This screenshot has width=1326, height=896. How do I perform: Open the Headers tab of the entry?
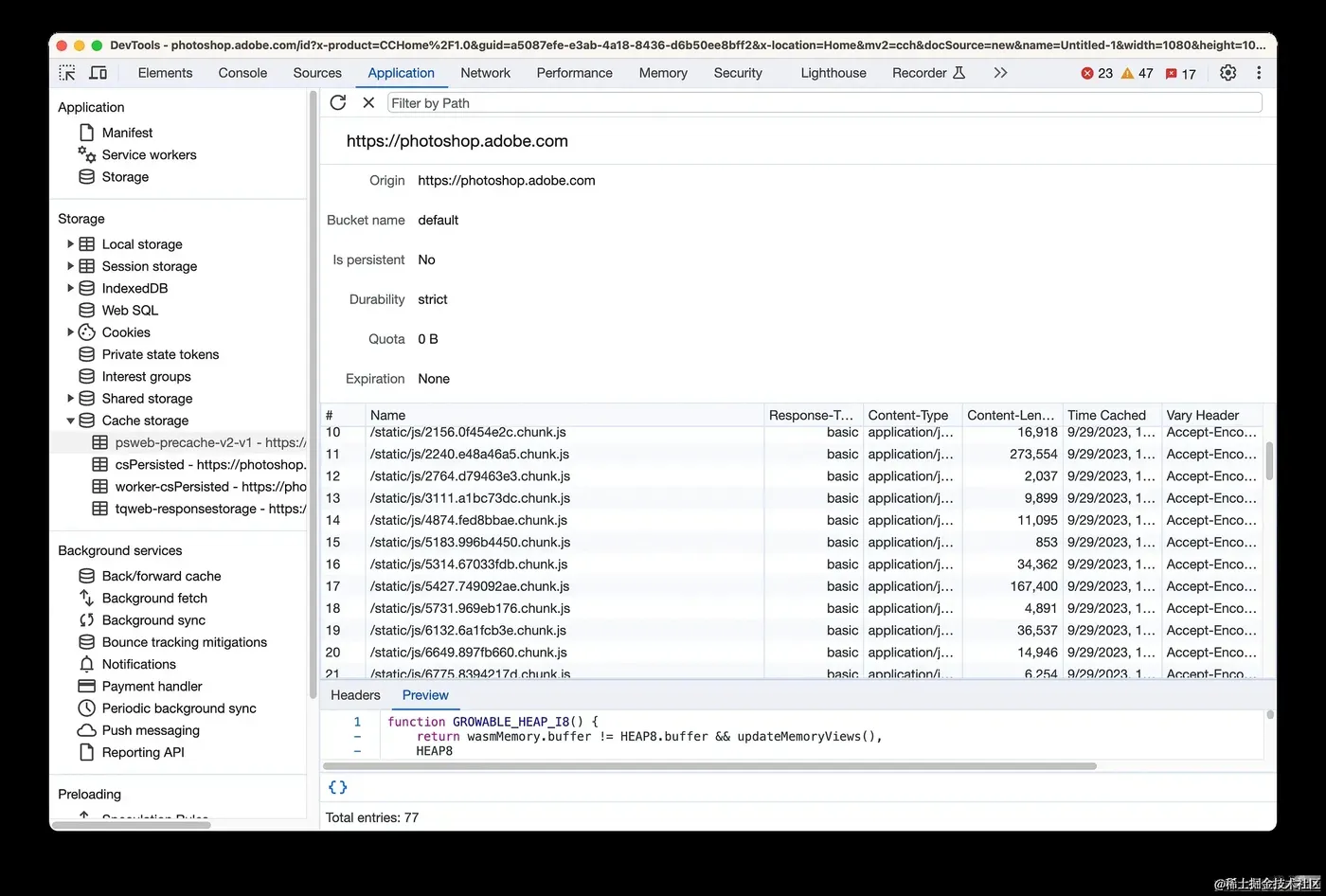(x=355, y=695)
